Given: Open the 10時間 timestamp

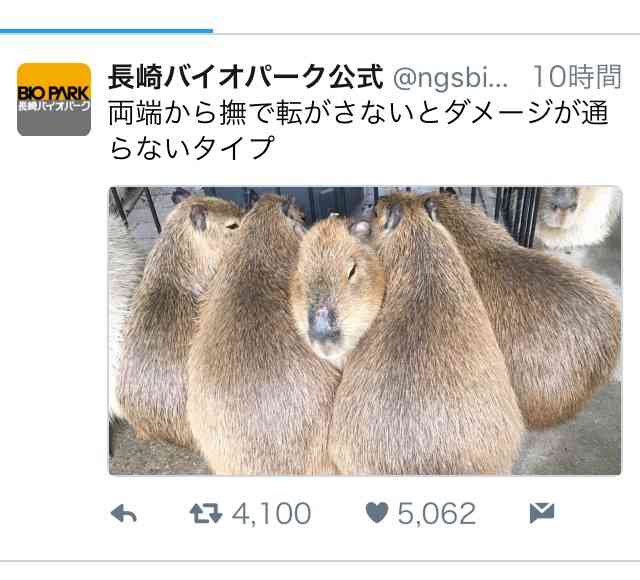Looking at the screenshot, I should pos(577,76).
